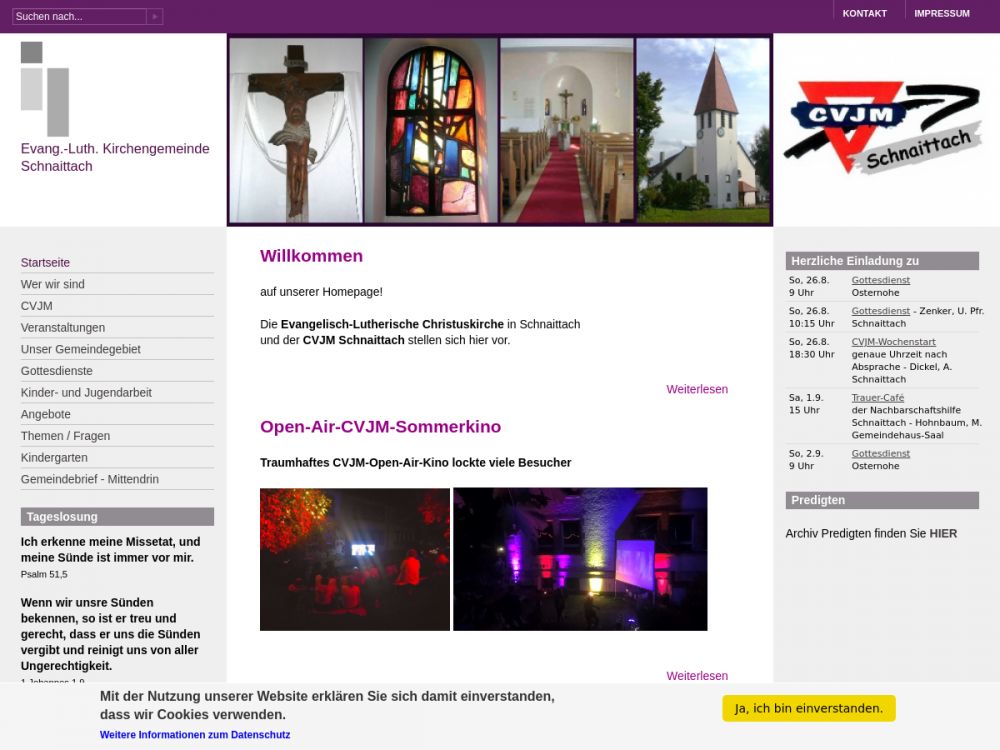Open the Kontakt page
Screen dimensions: 1000x750
[x=864, y=13]
